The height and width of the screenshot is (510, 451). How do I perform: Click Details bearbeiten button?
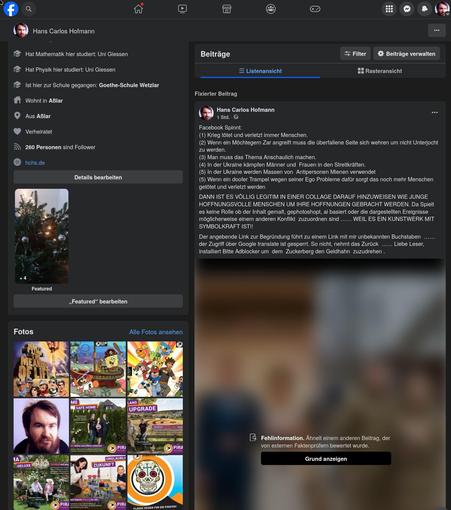pyautogui.click(x=98, y=177)
